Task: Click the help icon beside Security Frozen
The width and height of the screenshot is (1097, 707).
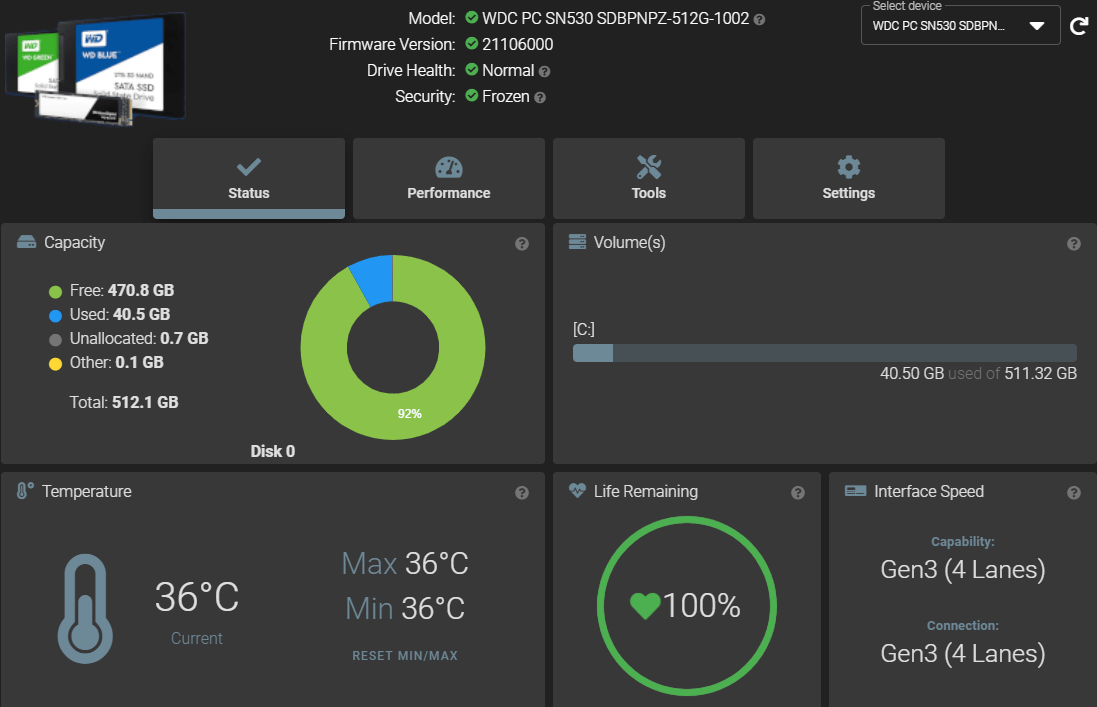Action: (x=540, y=98)
